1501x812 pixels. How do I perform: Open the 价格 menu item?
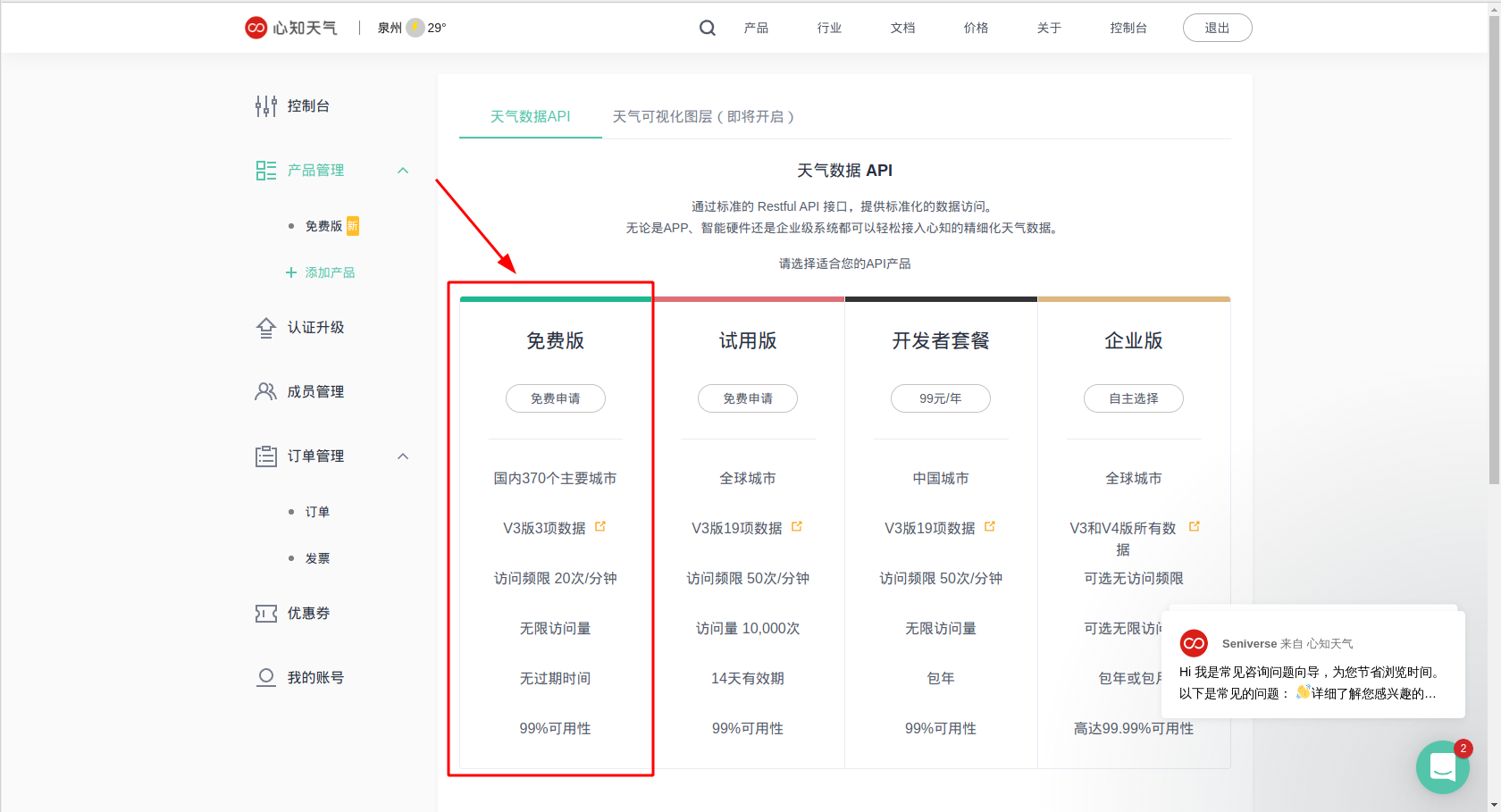976,28
